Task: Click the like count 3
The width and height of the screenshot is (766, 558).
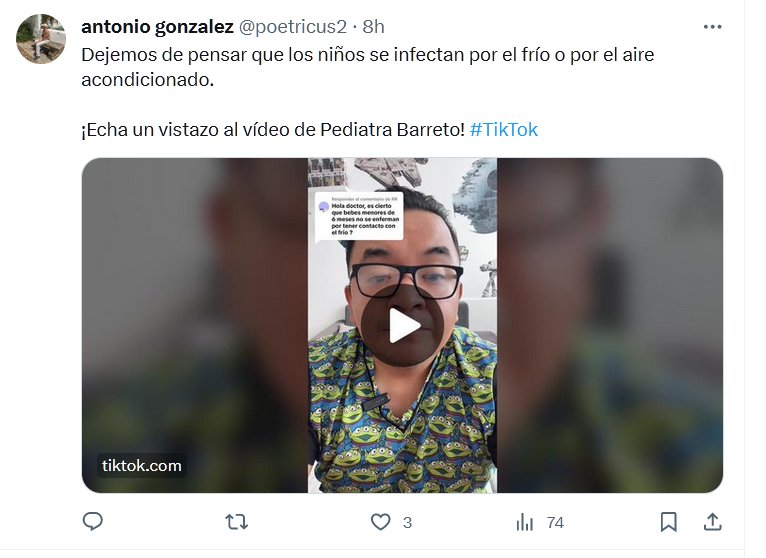Action: point(407,523)
